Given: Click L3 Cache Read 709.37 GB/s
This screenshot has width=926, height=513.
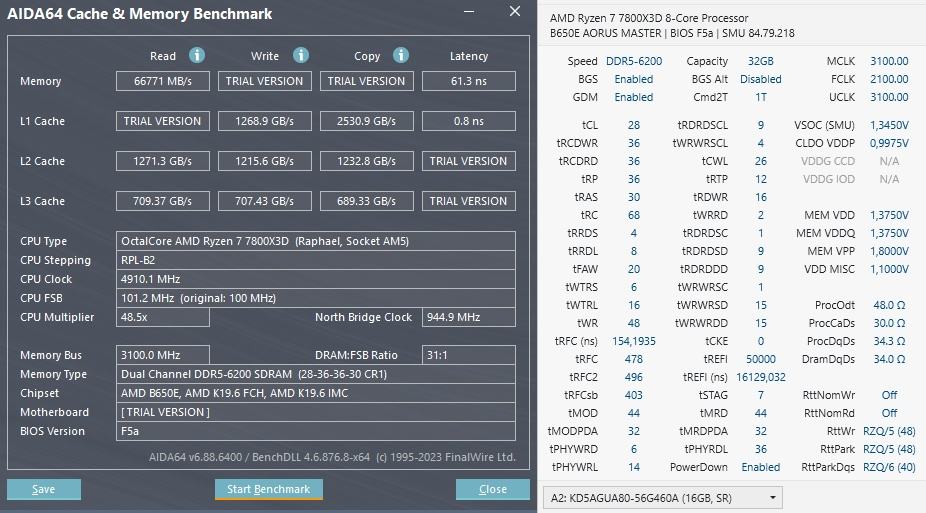Looking at the screenshot, I should [163, 201].
